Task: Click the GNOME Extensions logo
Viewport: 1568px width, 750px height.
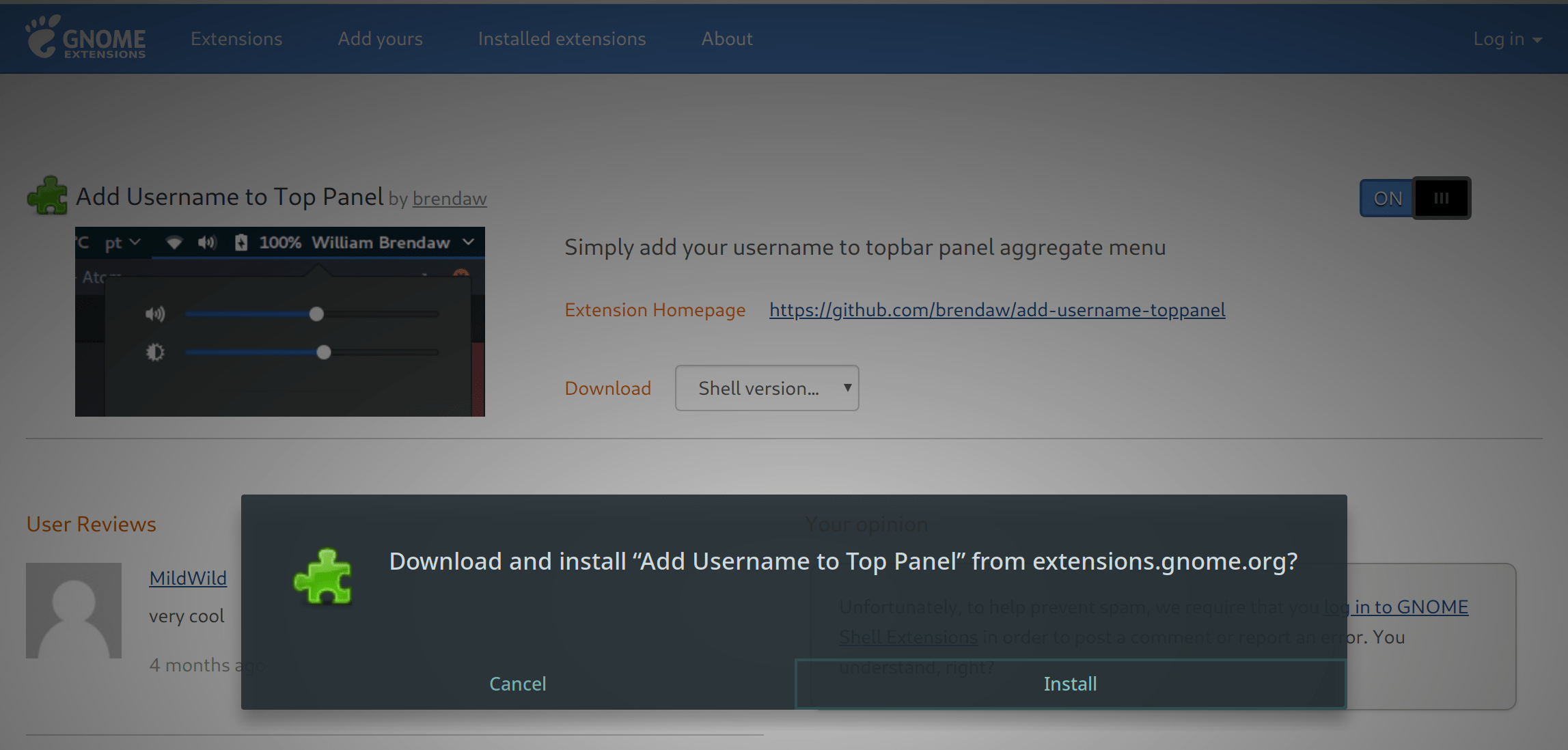Action: (x=84, y=39)
